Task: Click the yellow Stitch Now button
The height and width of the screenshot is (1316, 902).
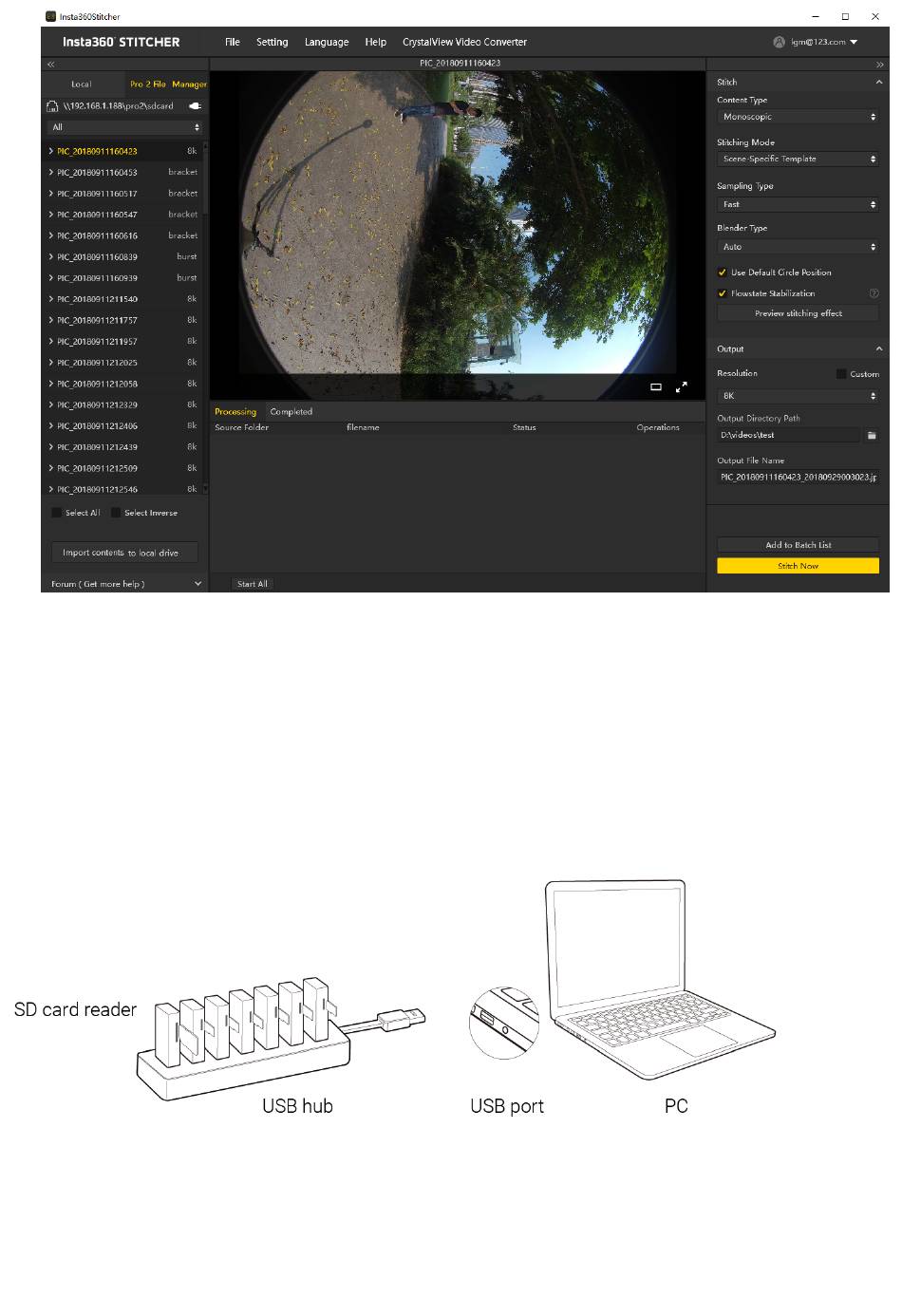Action: coord(799,566)
